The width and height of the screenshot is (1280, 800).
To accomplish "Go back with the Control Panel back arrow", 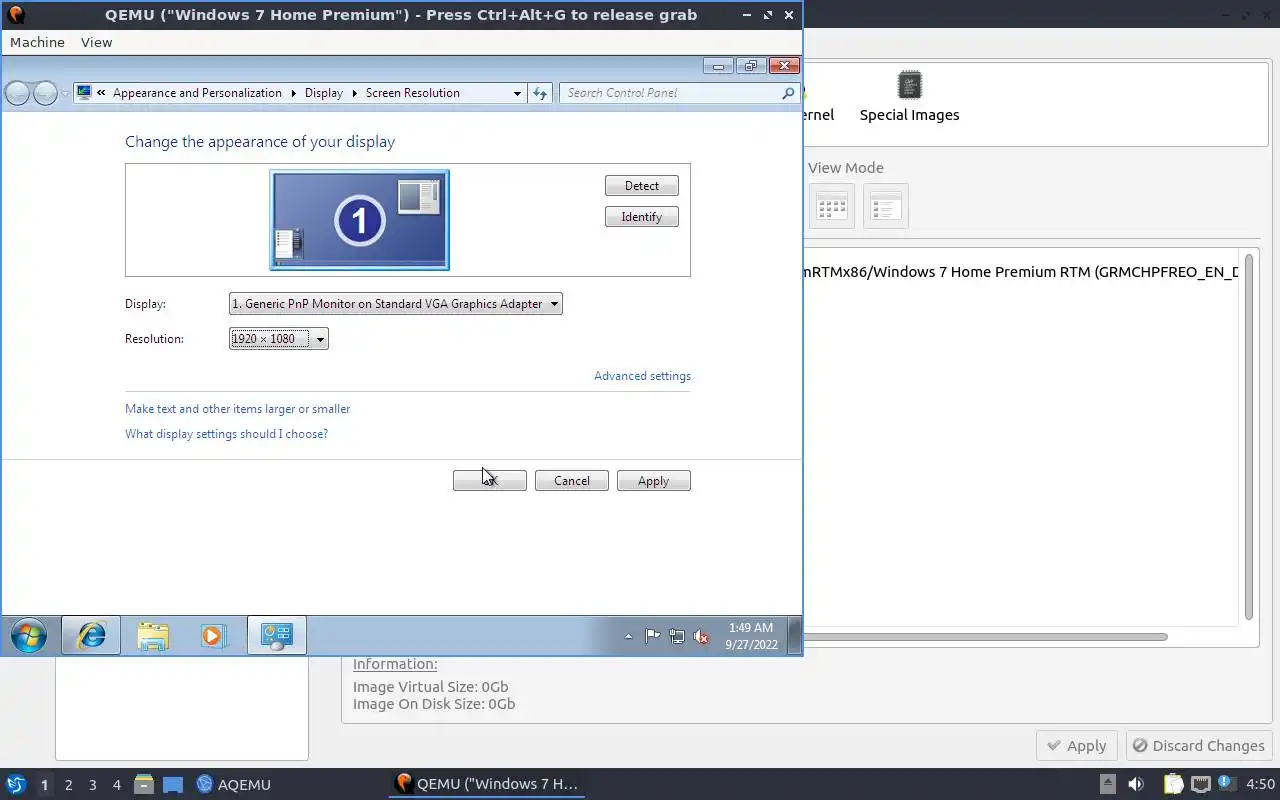I will tap(17, 93).
